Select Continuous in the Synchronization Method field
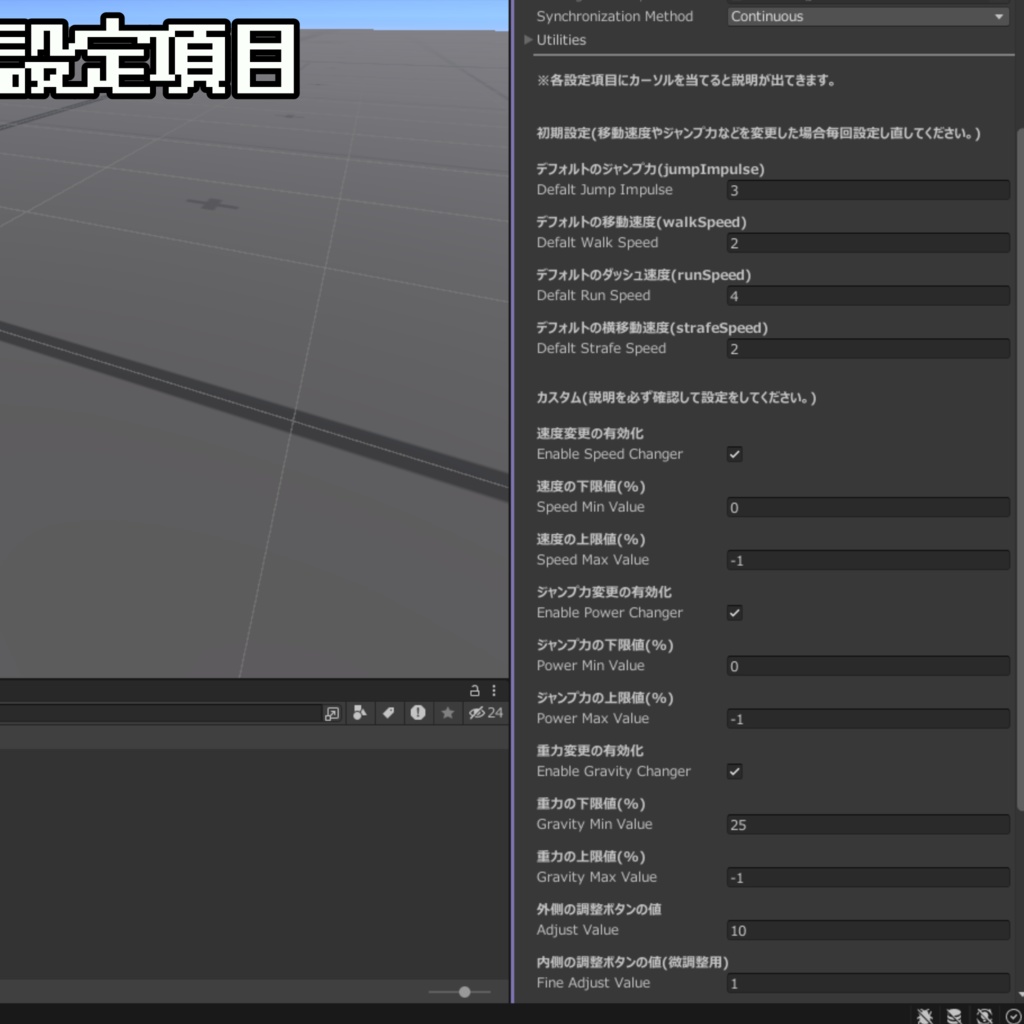Image resolution: width=1024 pixels, height=1024 pixels. 866,16
